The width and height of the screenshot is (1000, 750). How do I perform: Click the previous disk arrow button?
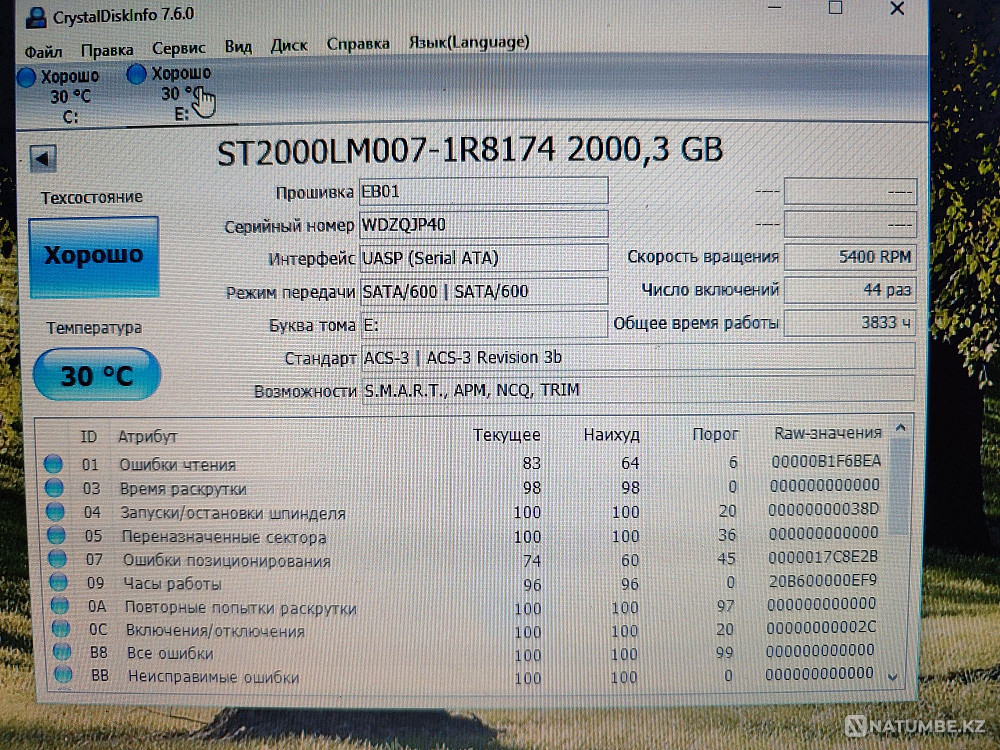(43, 158)
